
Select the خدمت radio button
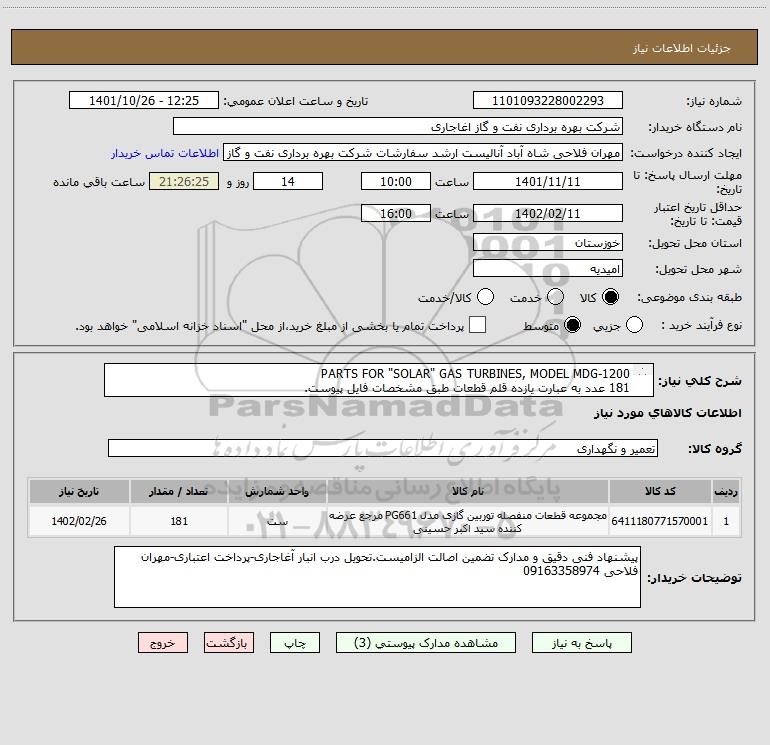click(x=555, y=297)
